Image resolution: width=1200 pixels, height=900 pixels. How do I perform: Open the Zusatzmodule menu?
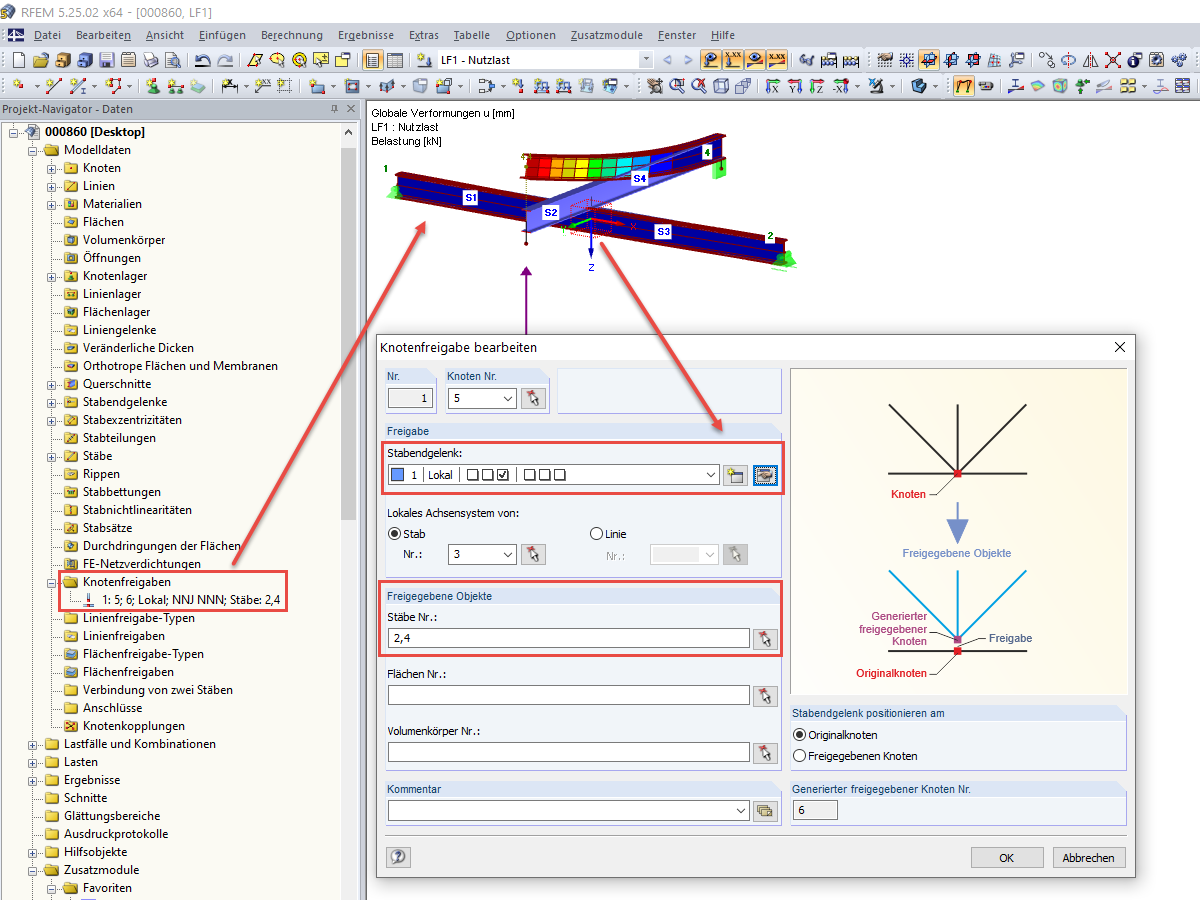tap(605, 35)
